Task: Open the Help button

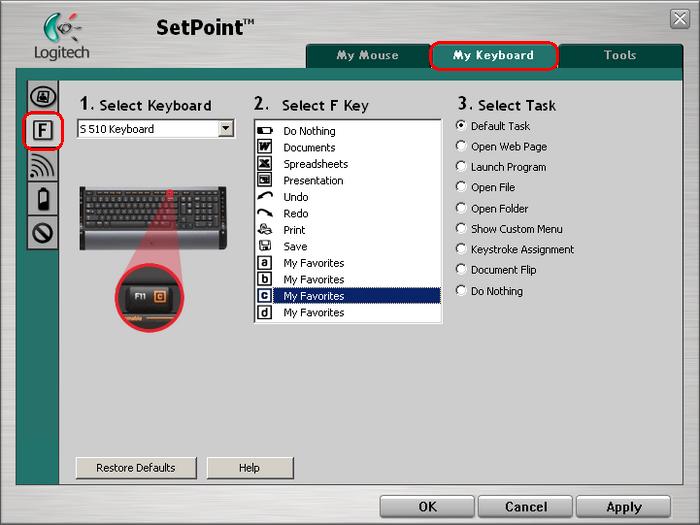Action: point(249,467)
